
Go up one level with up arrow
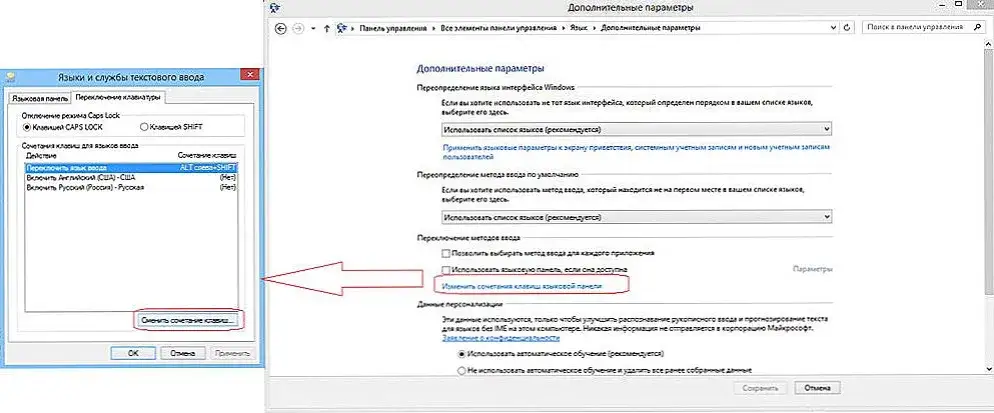pyautogui.click(x=326, y=29)
